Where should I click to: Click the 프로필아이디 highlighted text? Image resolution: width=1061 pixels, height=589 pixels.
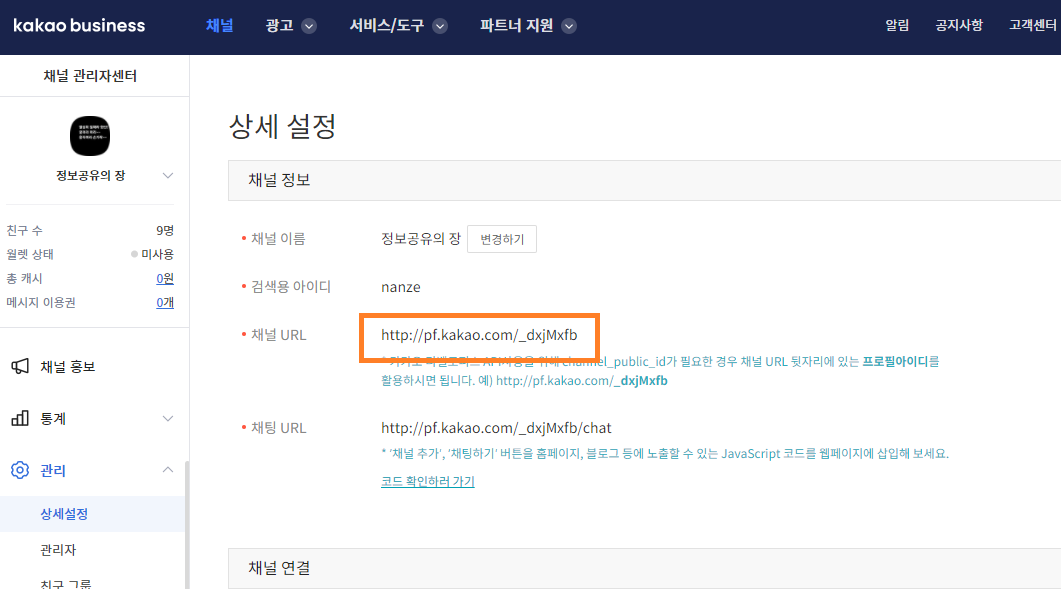coord(895,362)
